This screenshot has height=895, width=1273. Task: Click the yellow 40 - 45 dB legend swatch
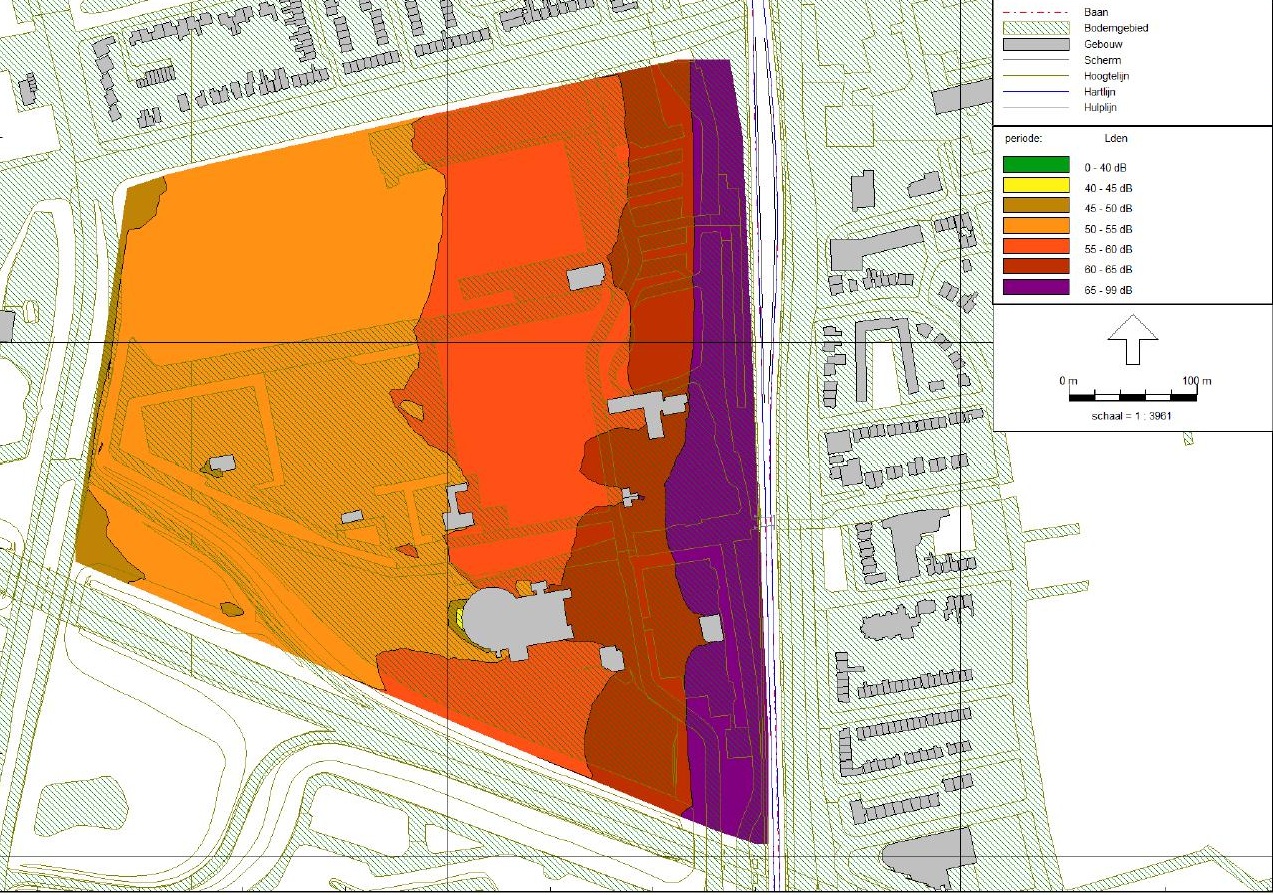tap(1034, 187)
